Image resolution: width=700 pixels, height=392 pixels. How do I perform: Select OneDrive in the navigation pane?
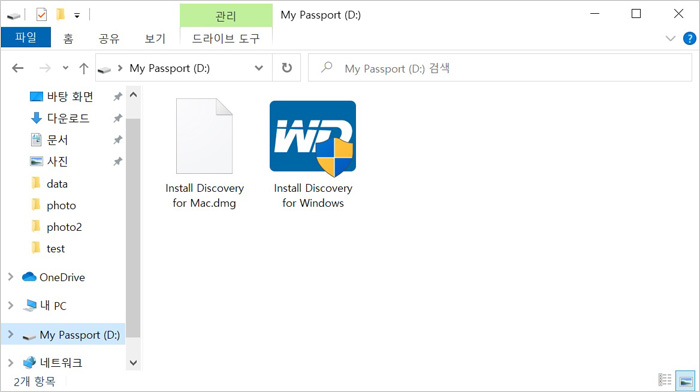(62, 277)
